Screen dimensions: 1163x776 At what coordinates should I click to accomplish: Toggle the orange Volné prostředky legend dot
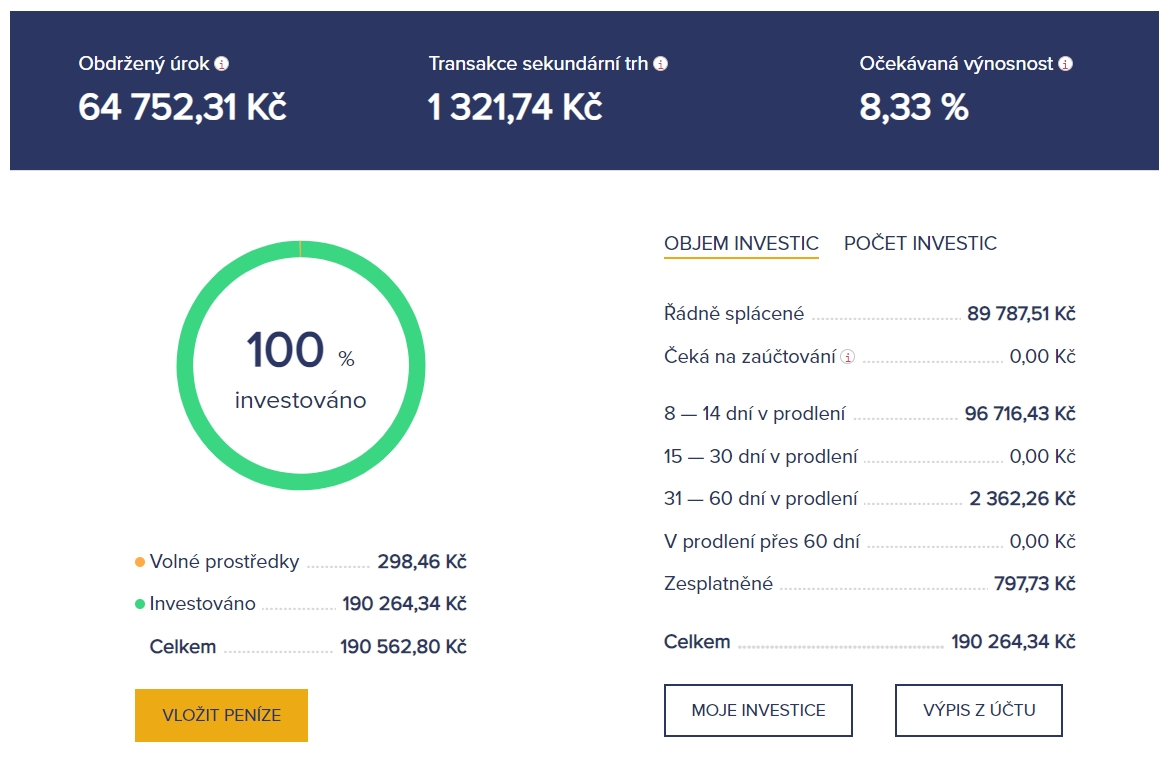click(x=141, y=562)
